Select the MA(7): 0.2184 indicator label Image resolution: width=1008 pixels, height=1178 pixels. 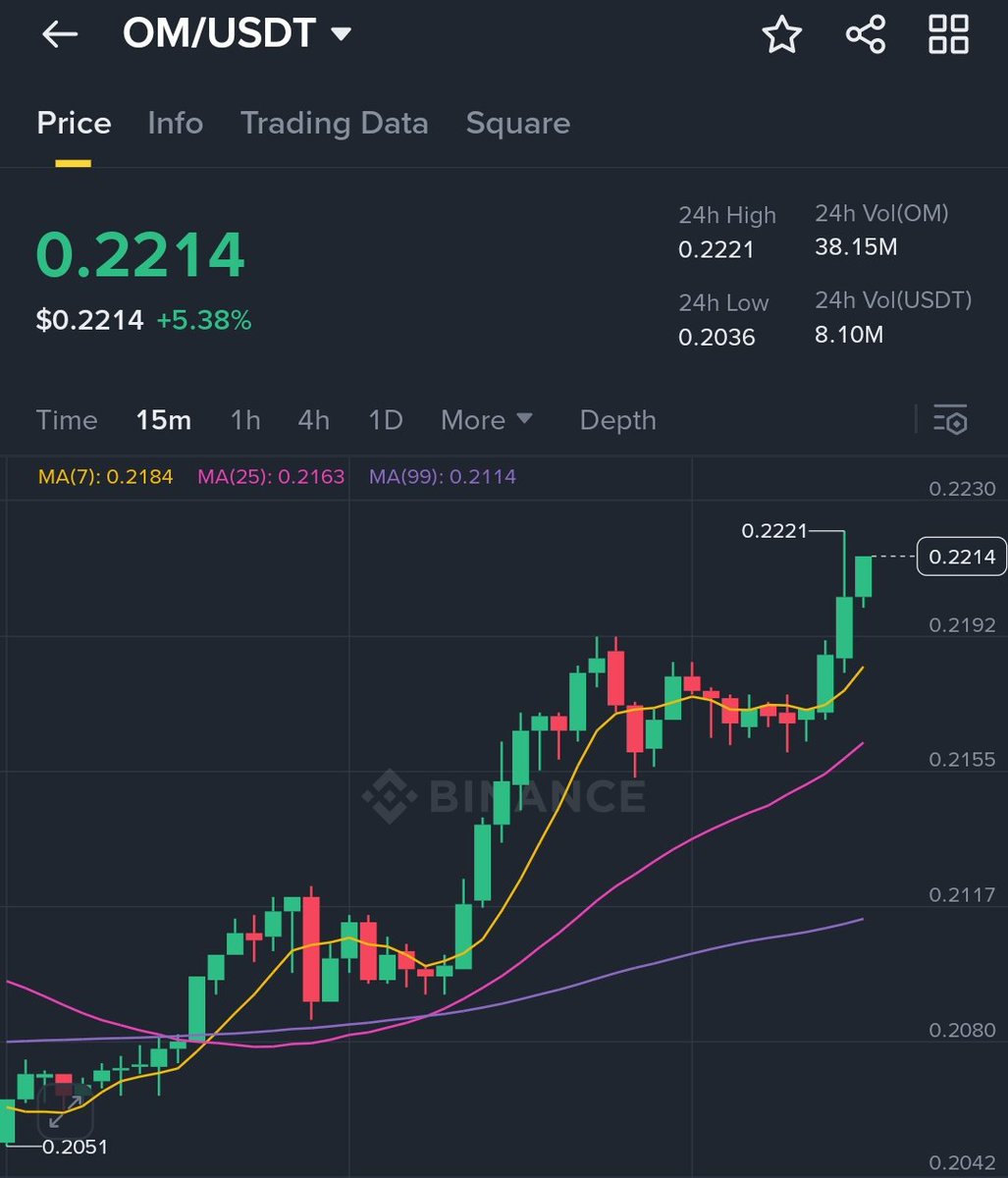pyautogui.click(x=106, y=477)
